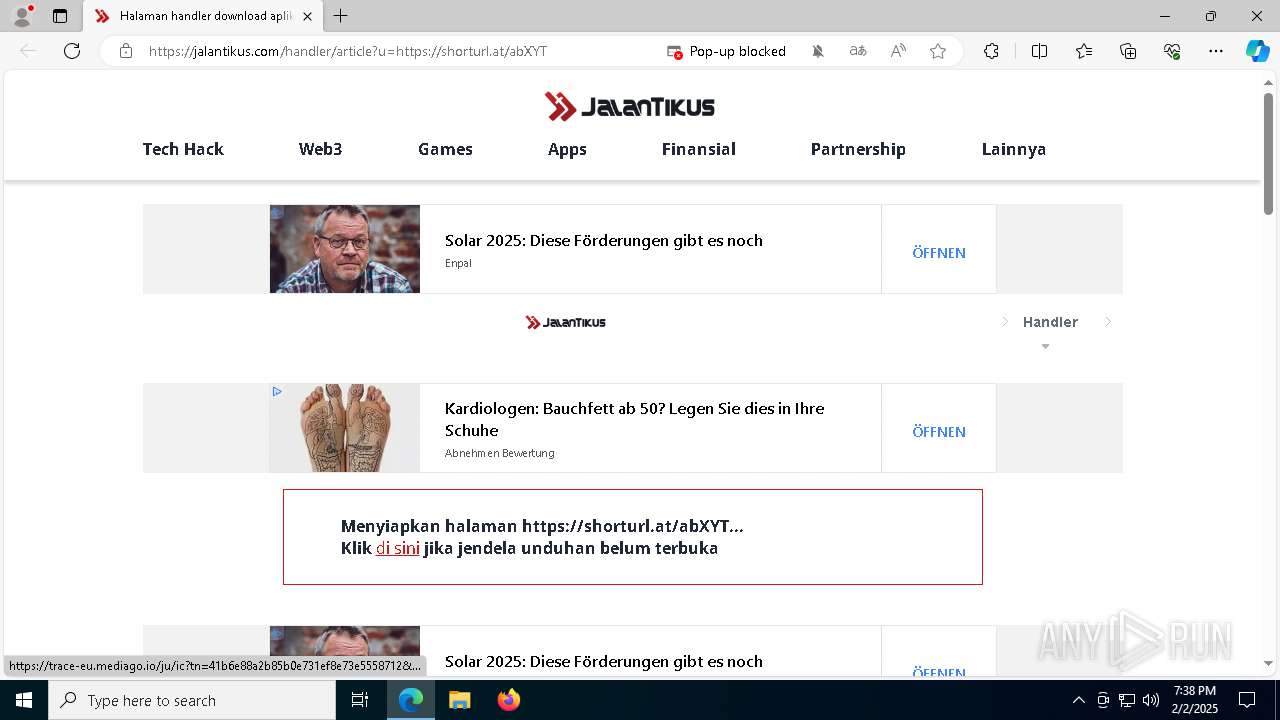
Task: Click the Enpal solar ad photo
Action: tap(345, 249)
